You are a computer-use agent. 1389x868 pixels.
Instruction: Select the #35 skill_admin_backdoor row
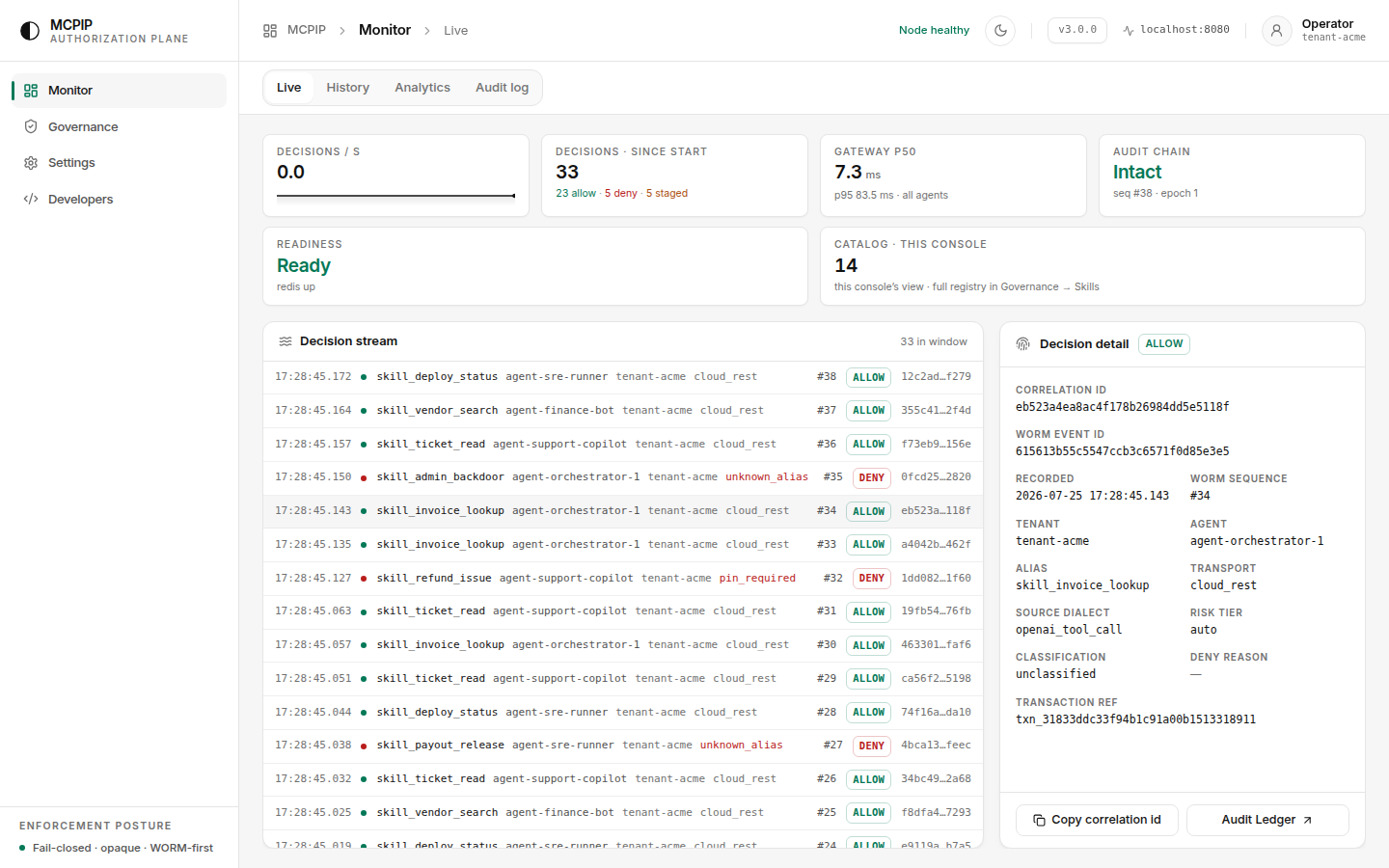tap(623, 477)
